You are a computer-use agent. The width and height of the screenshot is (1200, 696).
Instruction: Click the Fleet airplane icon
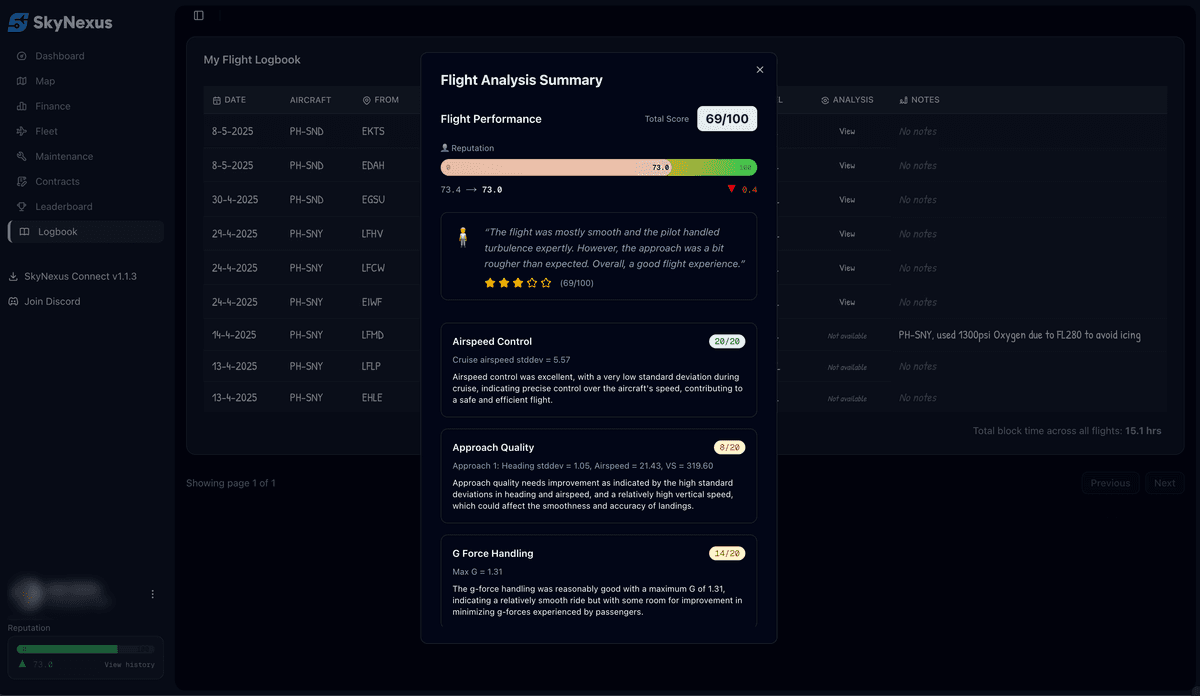coord(21,131)
